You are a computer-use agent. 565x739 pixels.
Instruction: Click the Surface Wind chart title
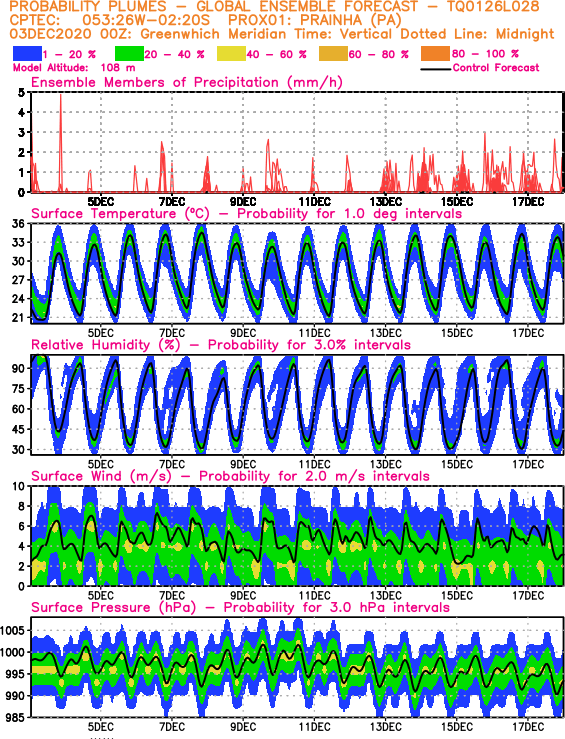pyautogui.click(x=230, y=476)
